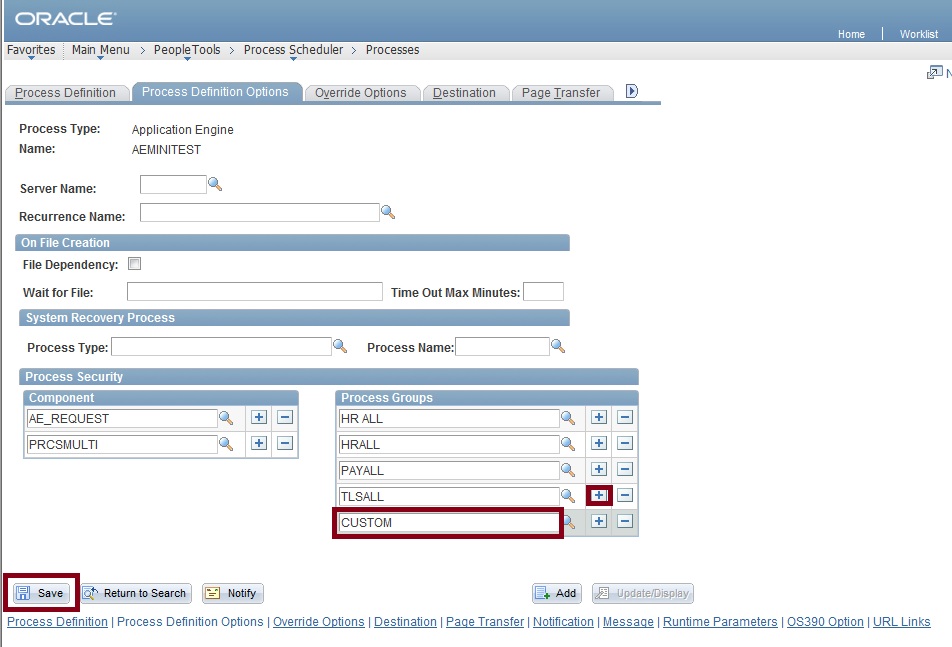Open lookup for Recurrence Name field
Viewport: 952px width, 647px height.
click(x=388, y=212)
